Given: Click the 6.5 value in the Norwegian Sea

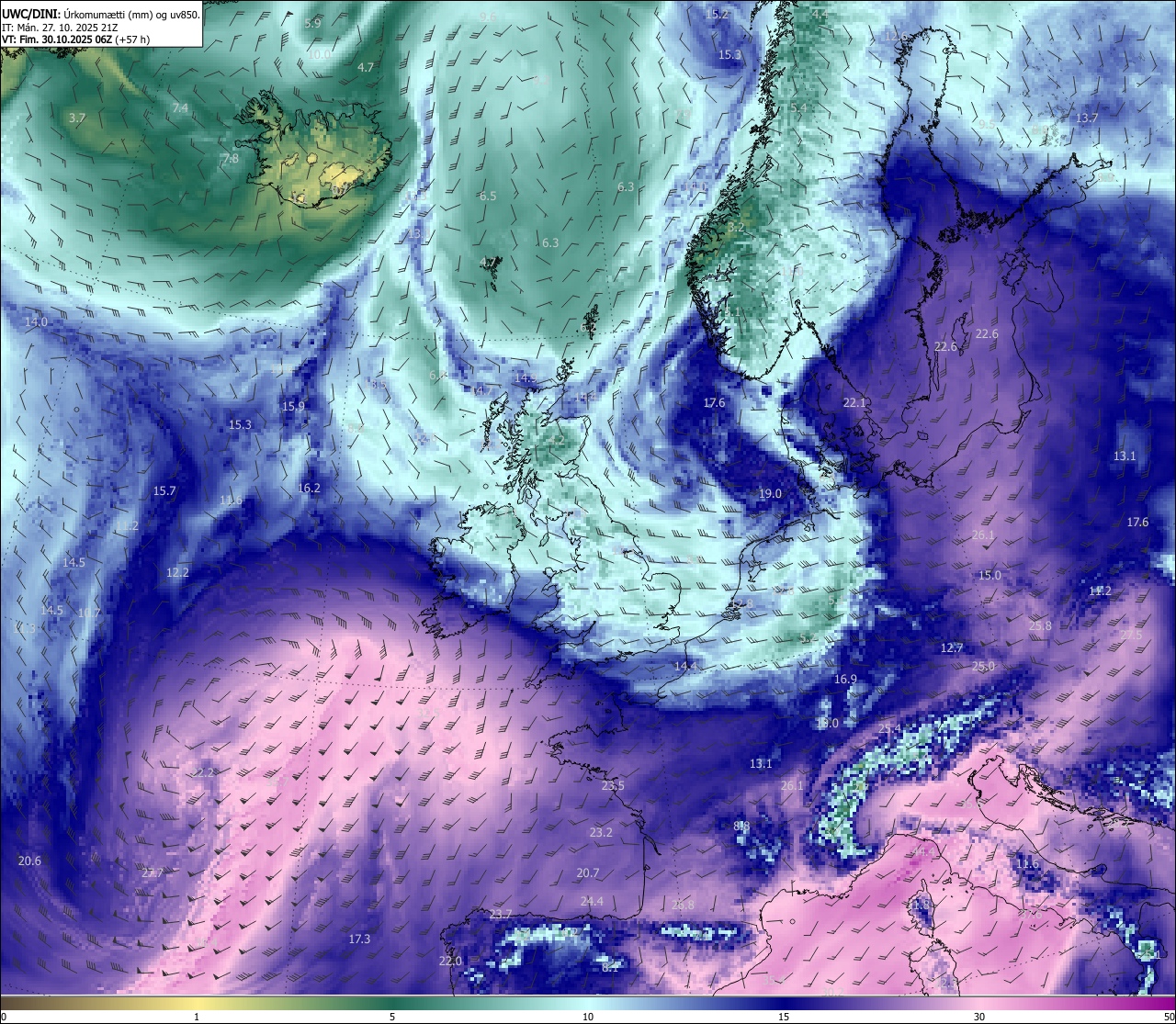Looking at the screenshot, I should pos(488,196).
